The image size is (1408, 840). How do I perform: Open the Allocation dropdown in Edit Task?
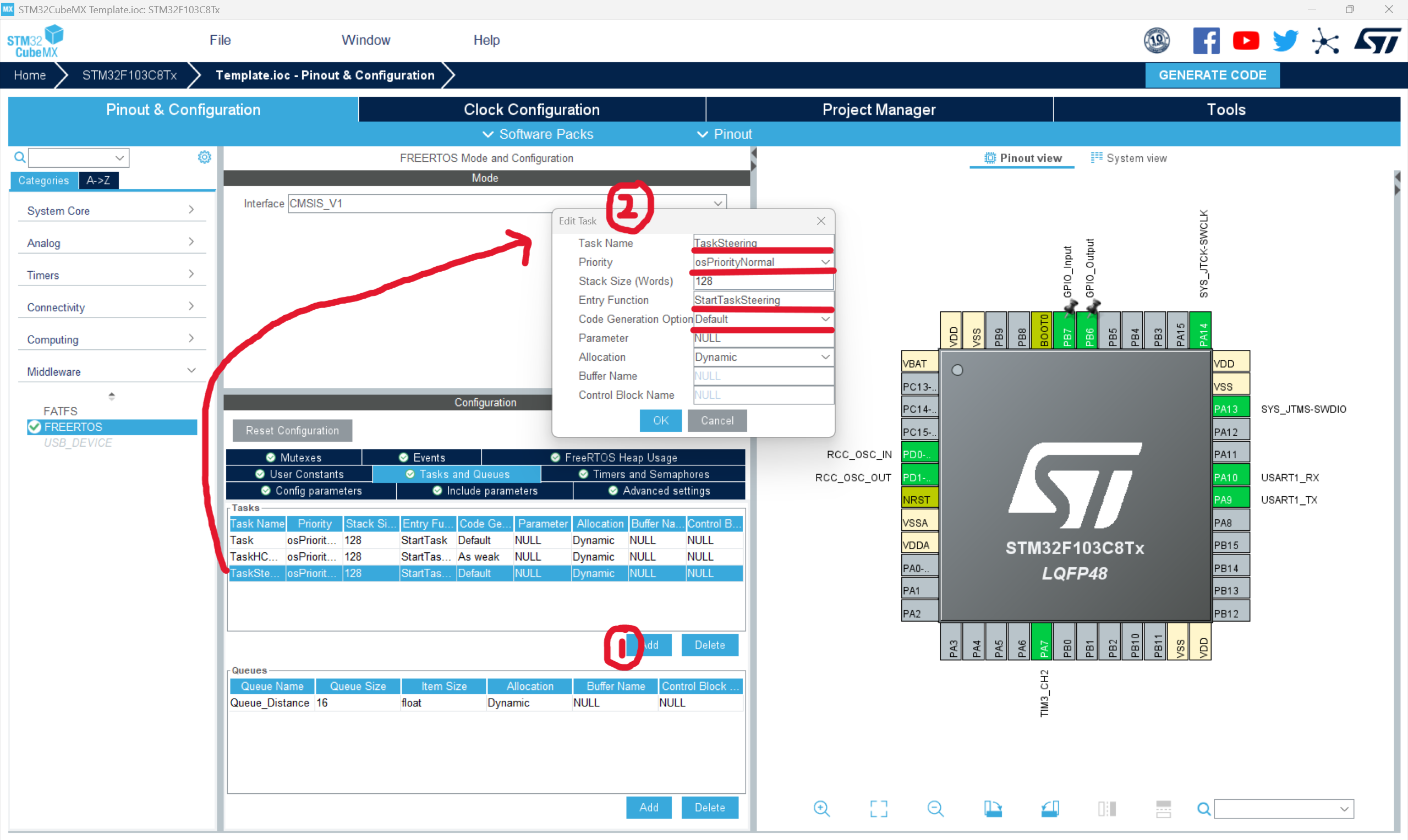click(x=763, y=357)
